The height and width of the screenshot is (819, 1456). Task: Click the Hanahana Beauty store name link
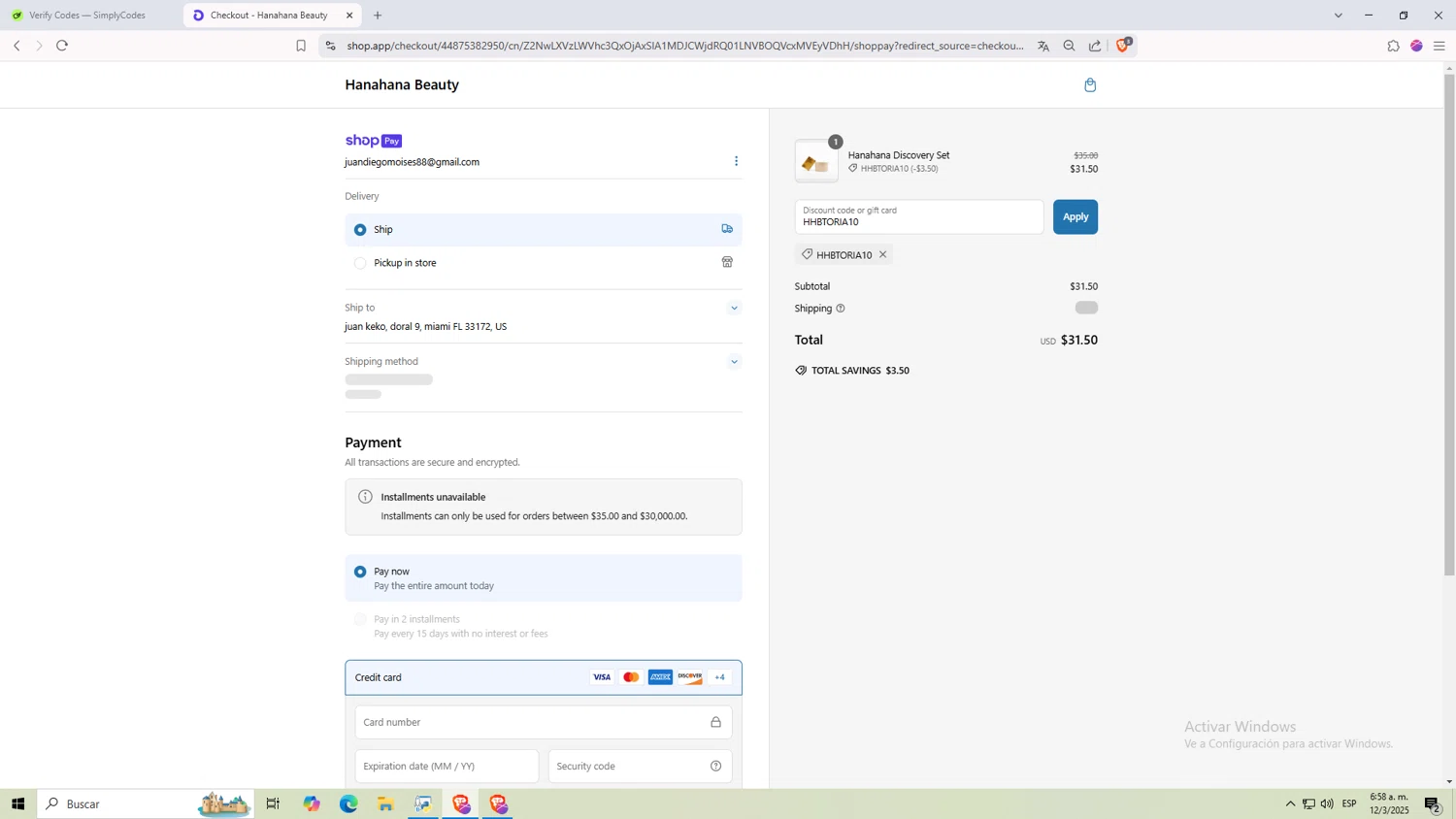click(402, 85)
